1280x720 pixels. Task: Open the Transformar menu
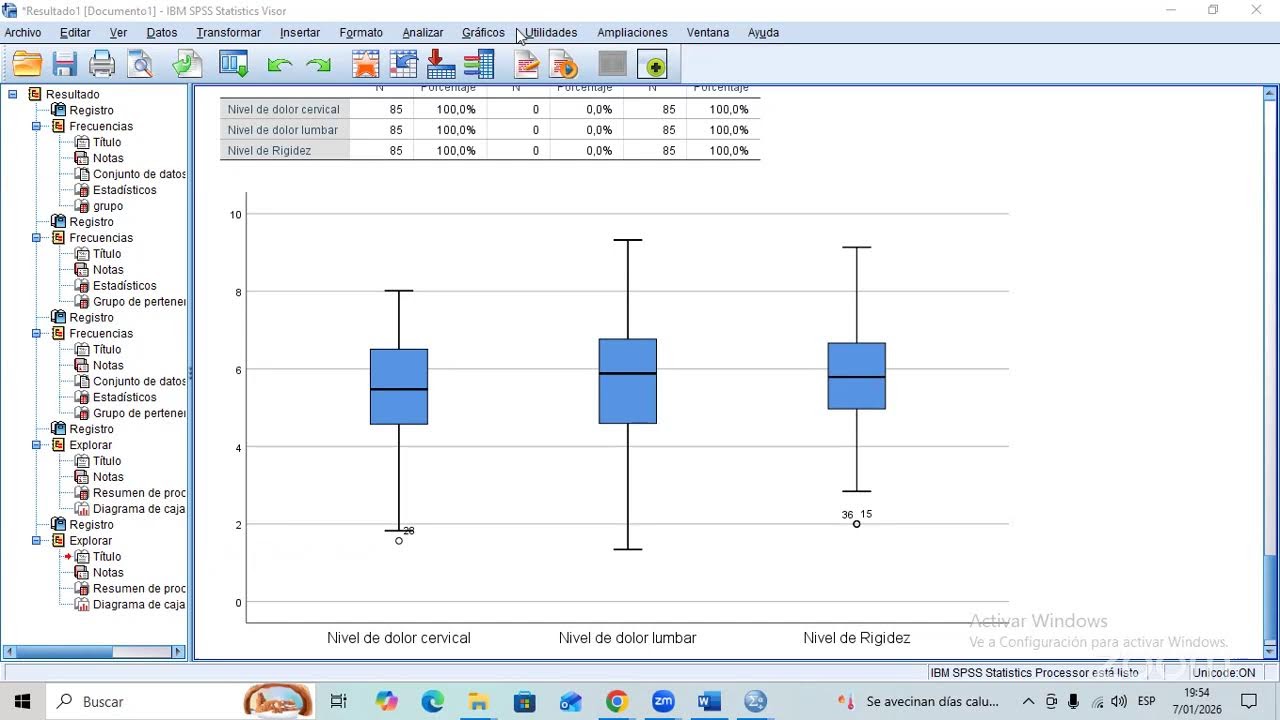pos(228,33)
